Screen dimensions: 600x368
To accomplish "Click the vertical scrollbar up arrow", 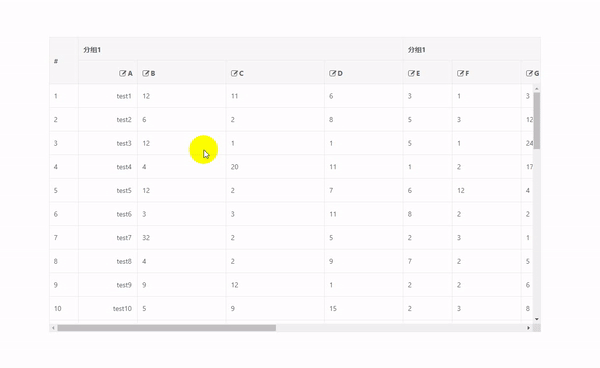I will pyautogui.click(x=536, y=89).
